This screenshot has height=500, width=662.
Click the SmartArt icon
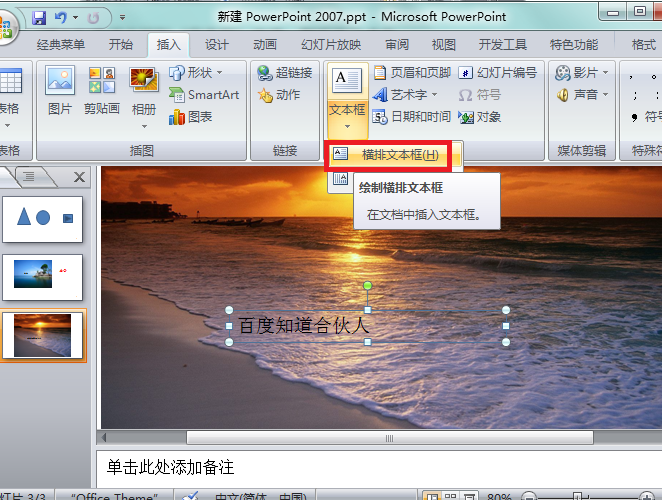point(204,95)
